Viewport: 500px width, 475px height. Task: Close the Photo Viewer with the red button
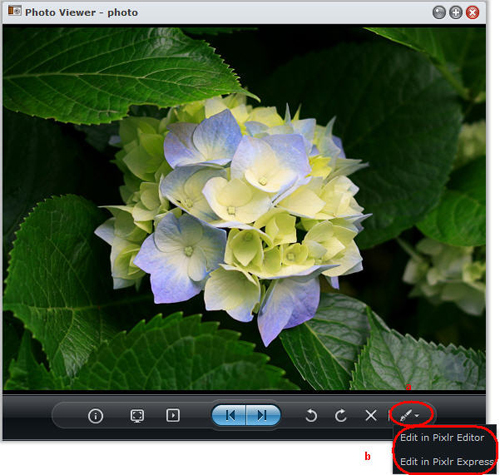[x=472, y=13]
